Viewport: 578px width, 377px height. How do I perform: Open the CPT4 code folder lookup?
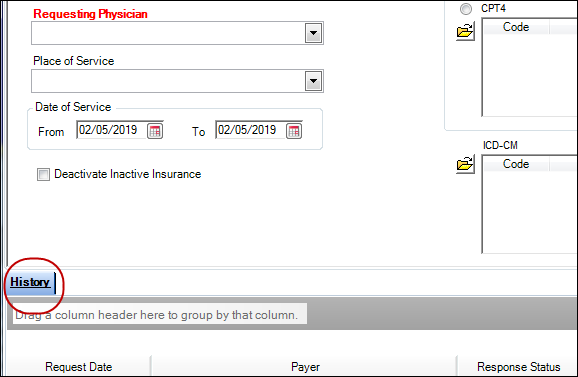(465, 31)
